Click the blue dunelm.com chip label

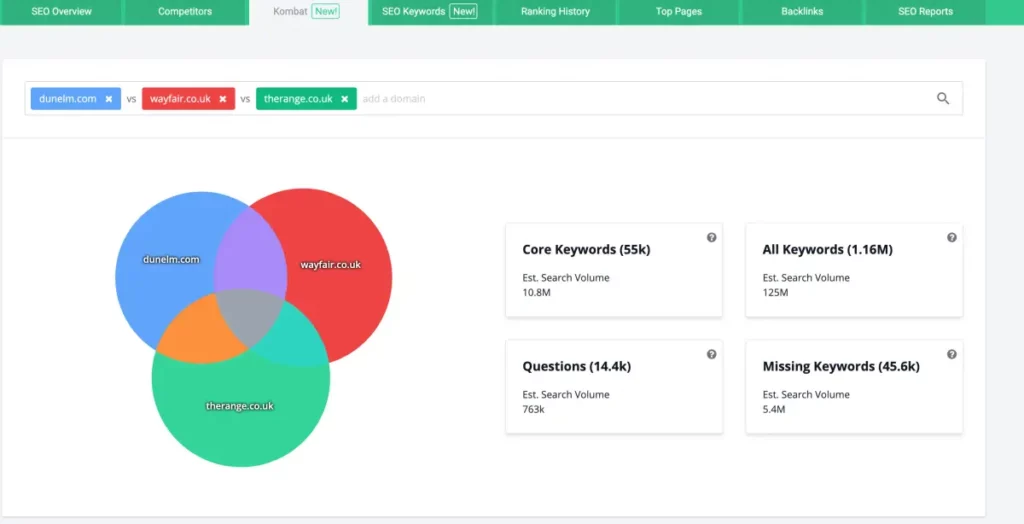click(67, 99)
